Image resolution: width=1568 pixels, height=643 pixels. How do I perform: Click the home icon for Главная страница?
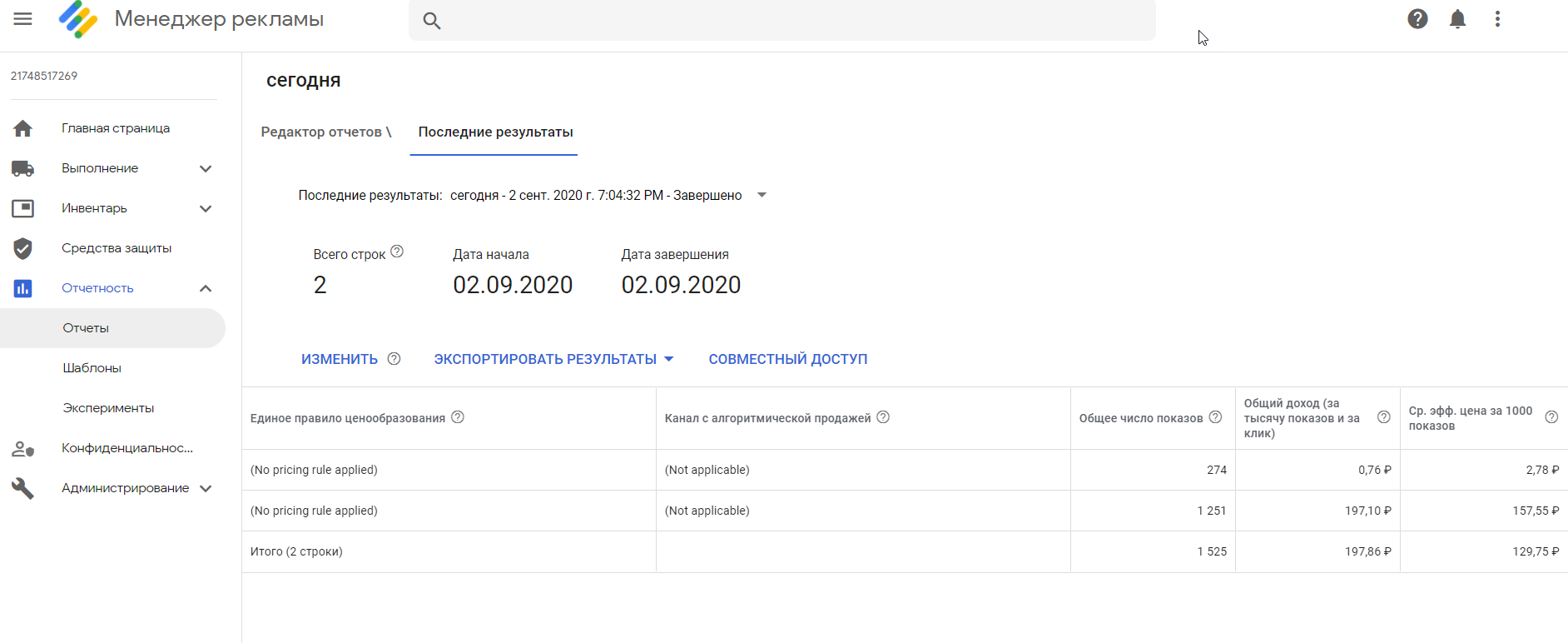click(x=22, y=128)
